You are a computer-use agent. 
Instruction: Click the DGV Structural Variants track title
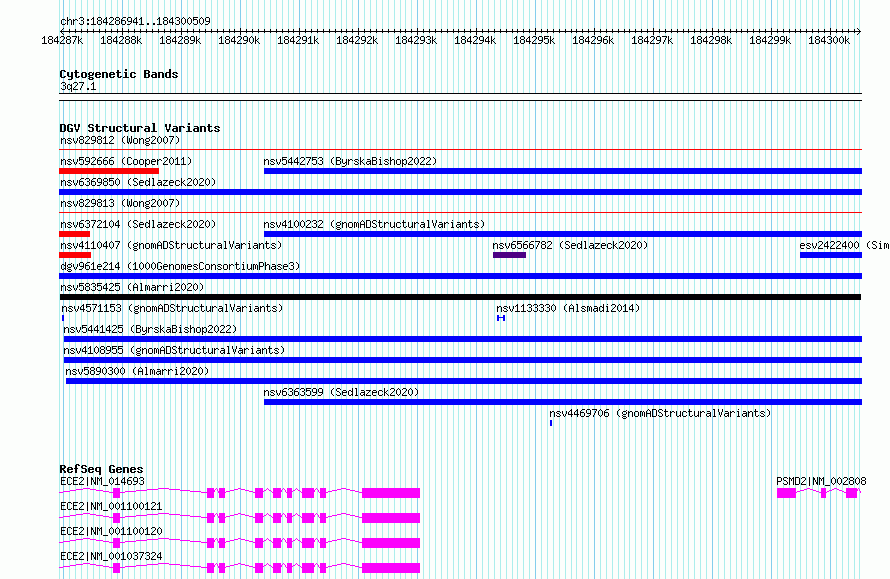[140, 128]
